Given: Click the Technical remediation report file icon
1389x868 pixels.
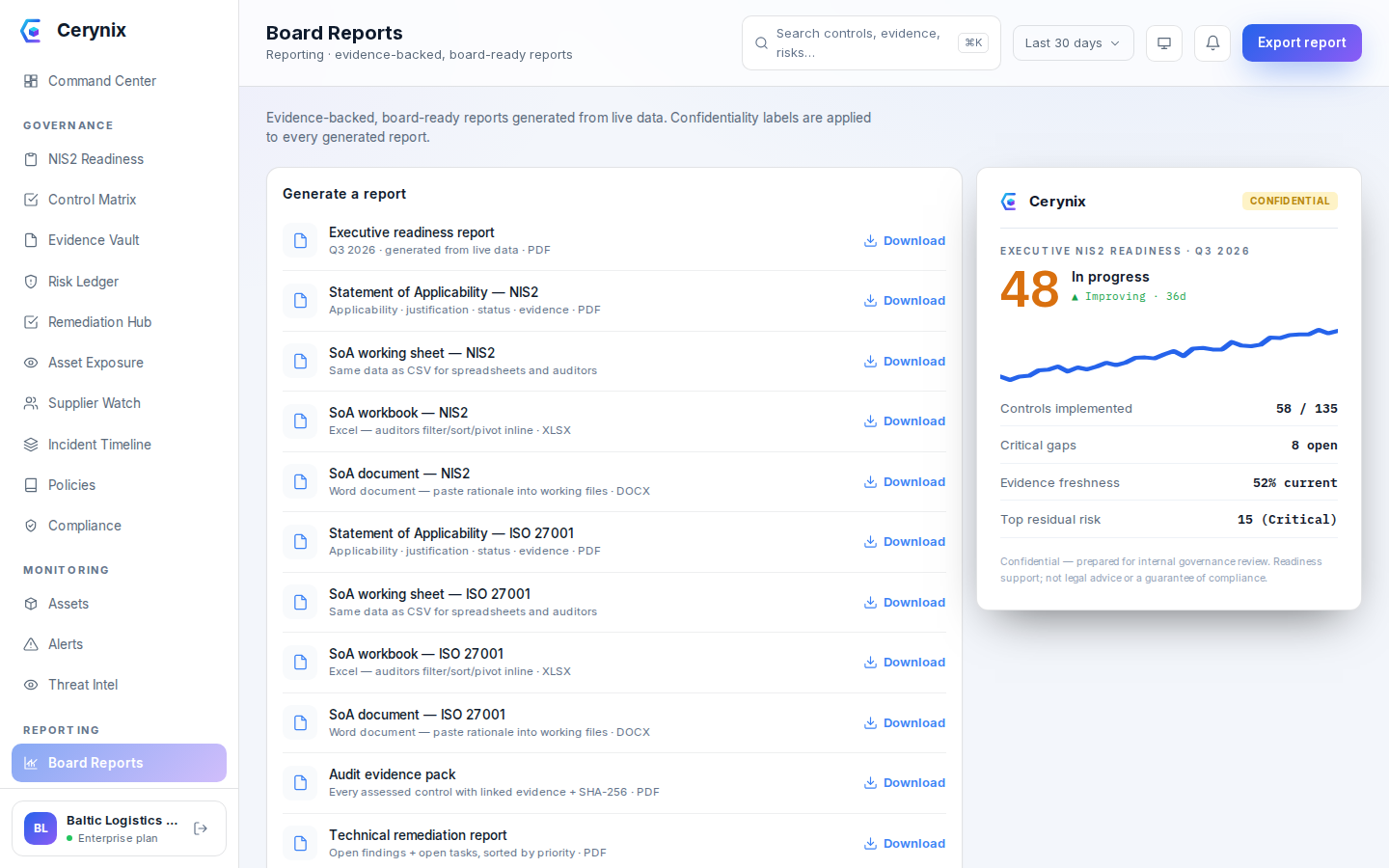Looking at the screenshot, I should 300,843.
